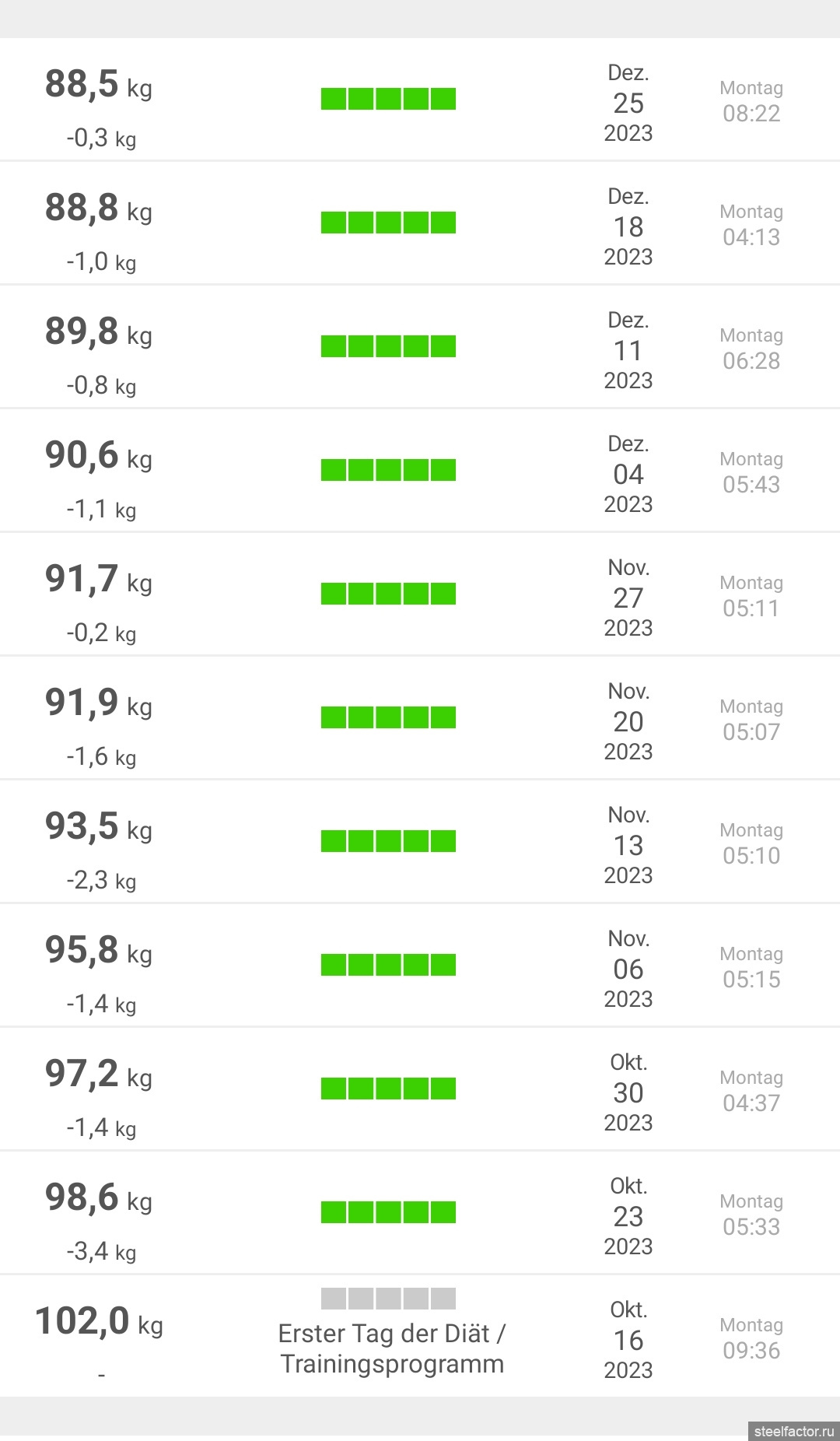Tap the Montag 05:11 time label
This screenshot has height=1441, width=840.
pyautogui.click(x=751, y=596)
